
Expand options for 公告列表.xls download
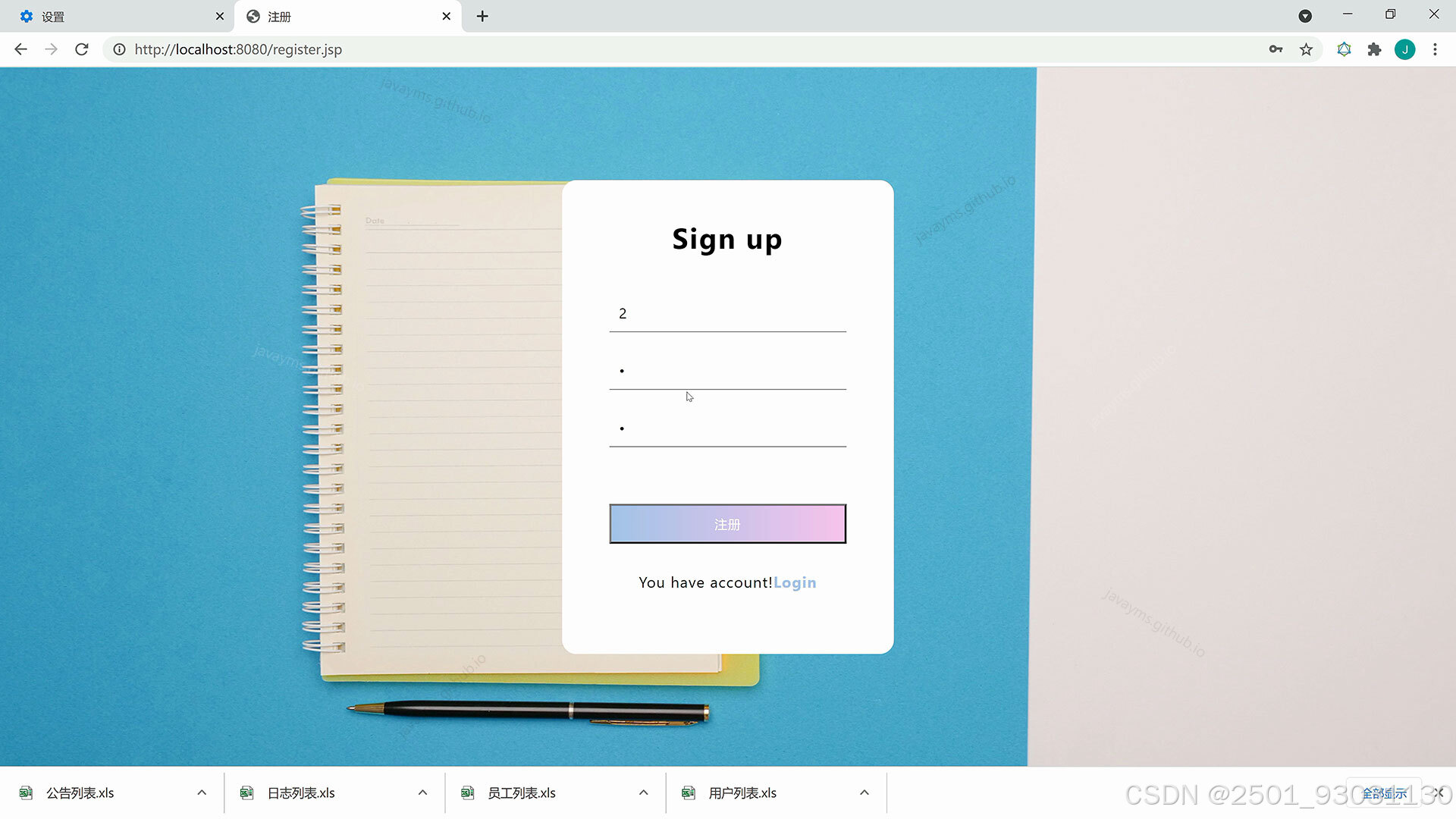202,792
